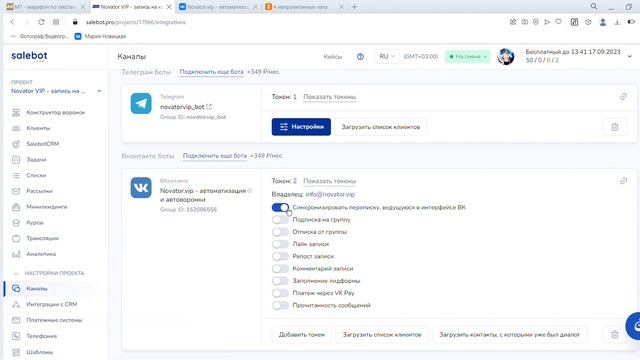Disable sync of VK interface messages
640x360 pixels.
280,207
